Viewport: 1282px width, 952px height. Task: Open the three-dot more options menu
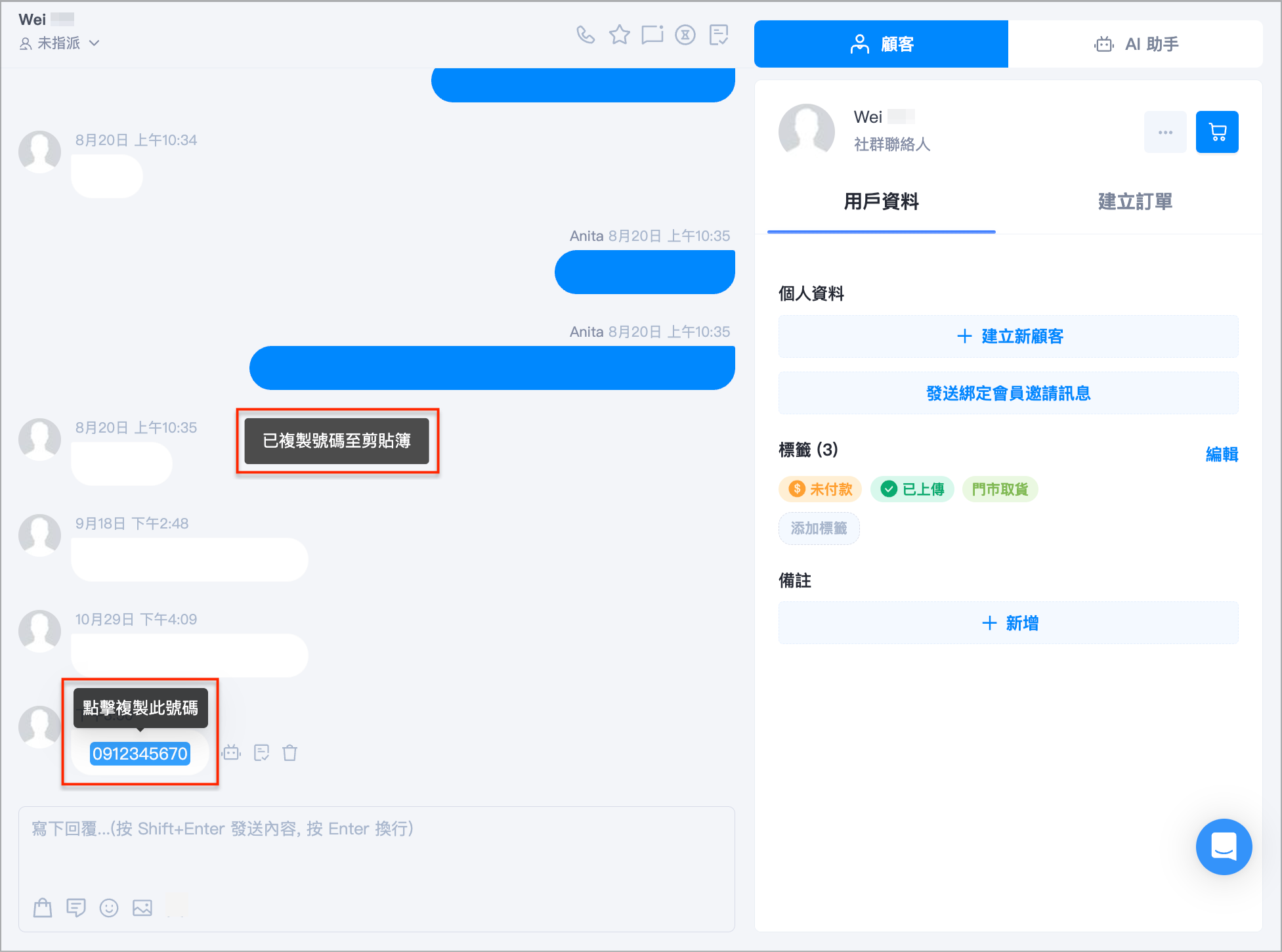1165,132
